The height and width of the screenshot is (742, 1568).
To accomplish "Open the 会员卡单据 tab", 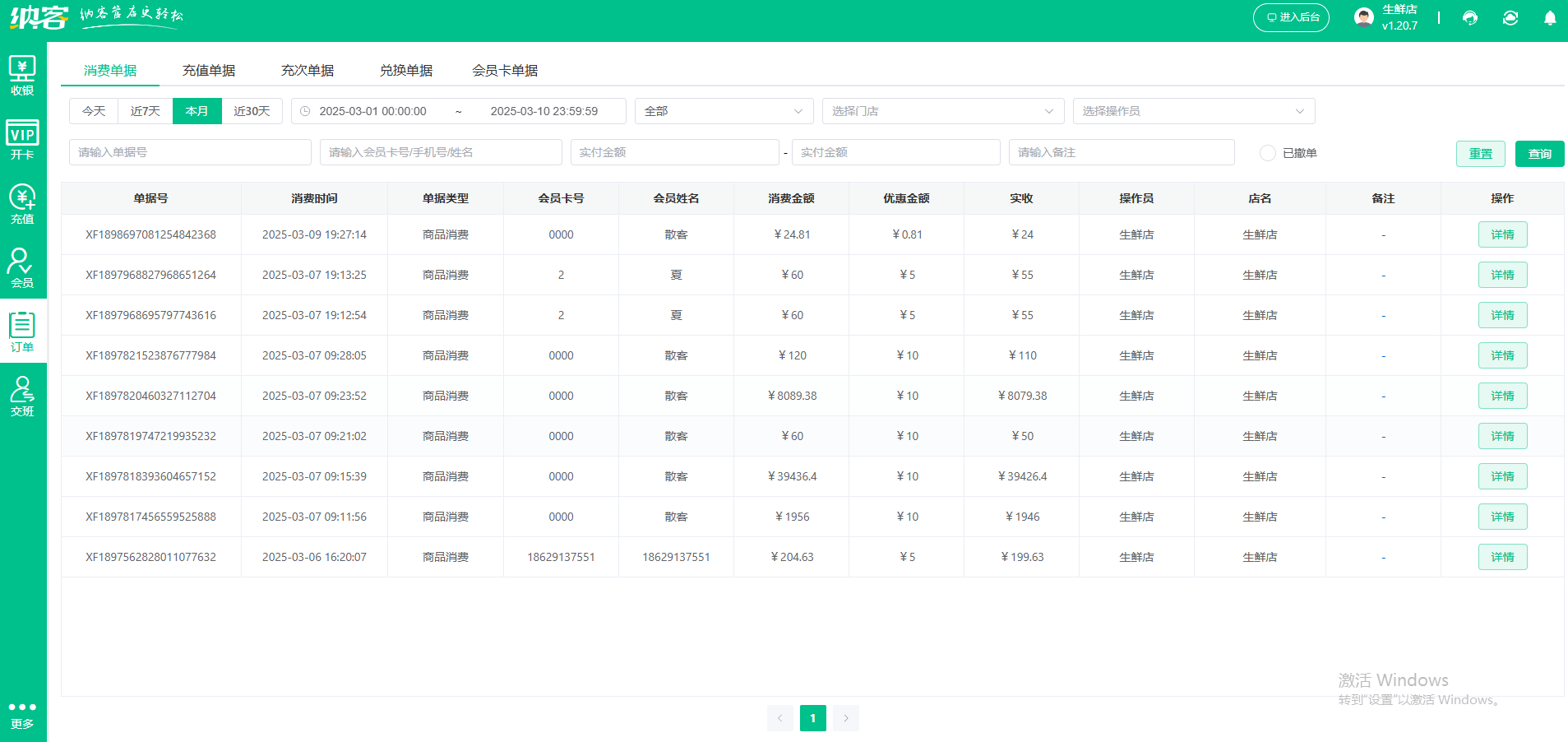I will point(506,70).
